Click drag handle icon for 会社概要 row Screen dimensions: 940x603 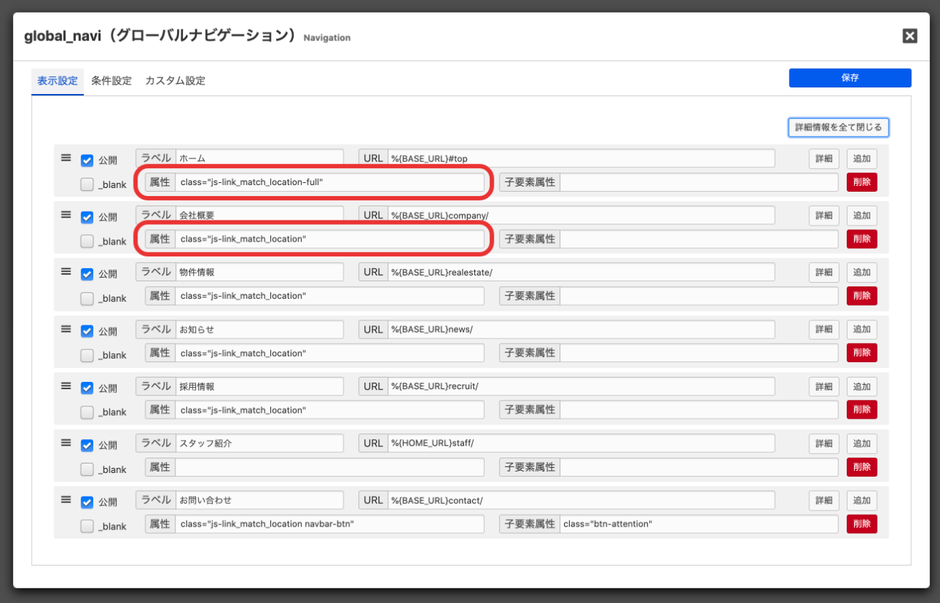tap(66, 215)
